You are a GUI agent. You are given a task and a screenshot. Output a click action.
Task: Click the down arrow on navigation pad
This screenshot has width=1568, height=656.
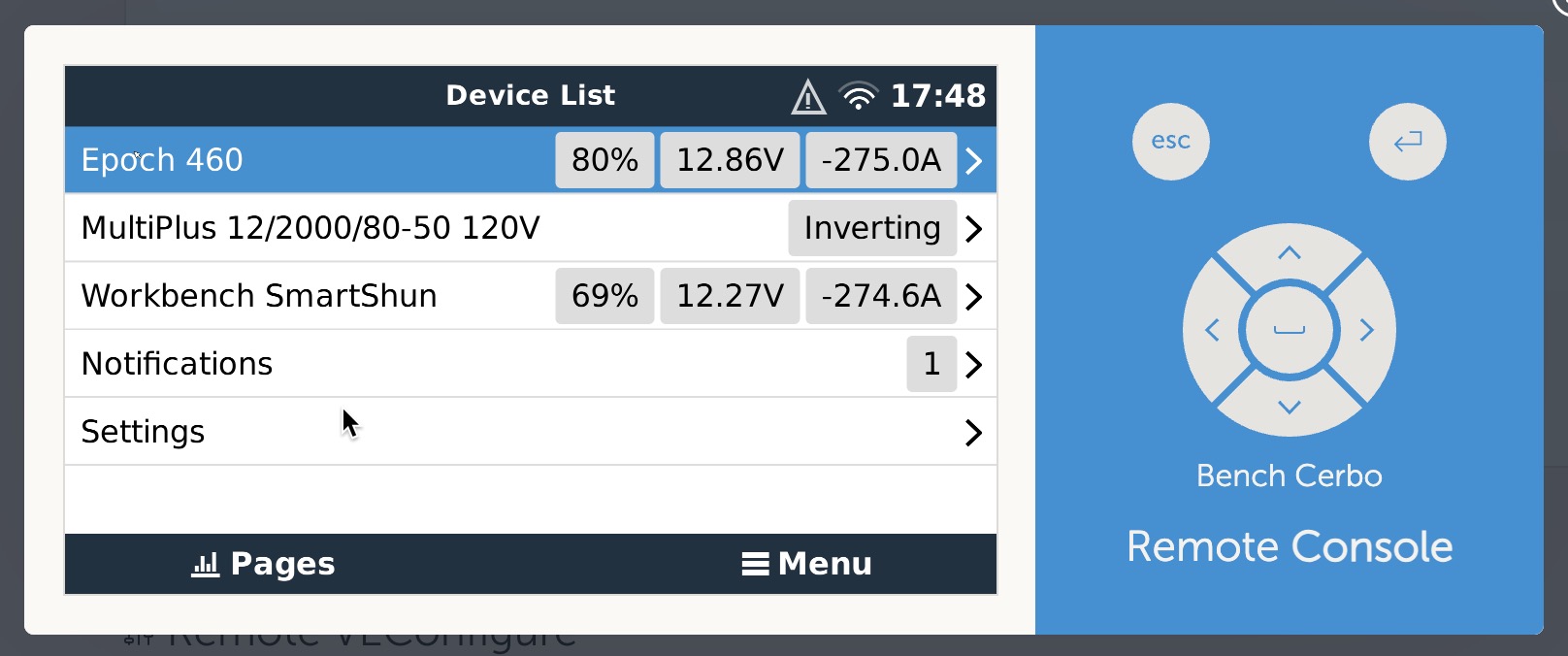(1289, 407)
